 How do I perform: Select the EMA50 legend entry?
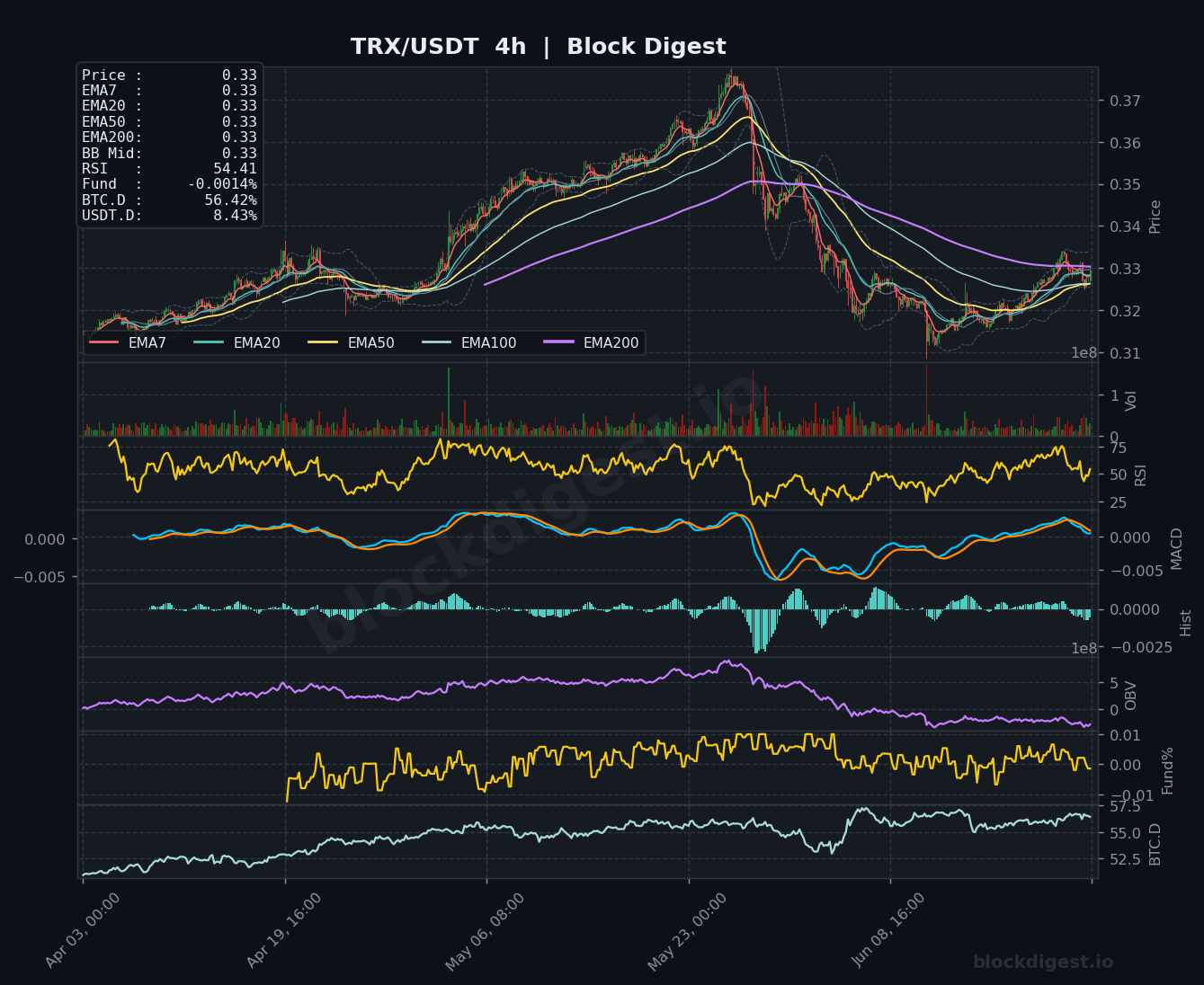351,342
